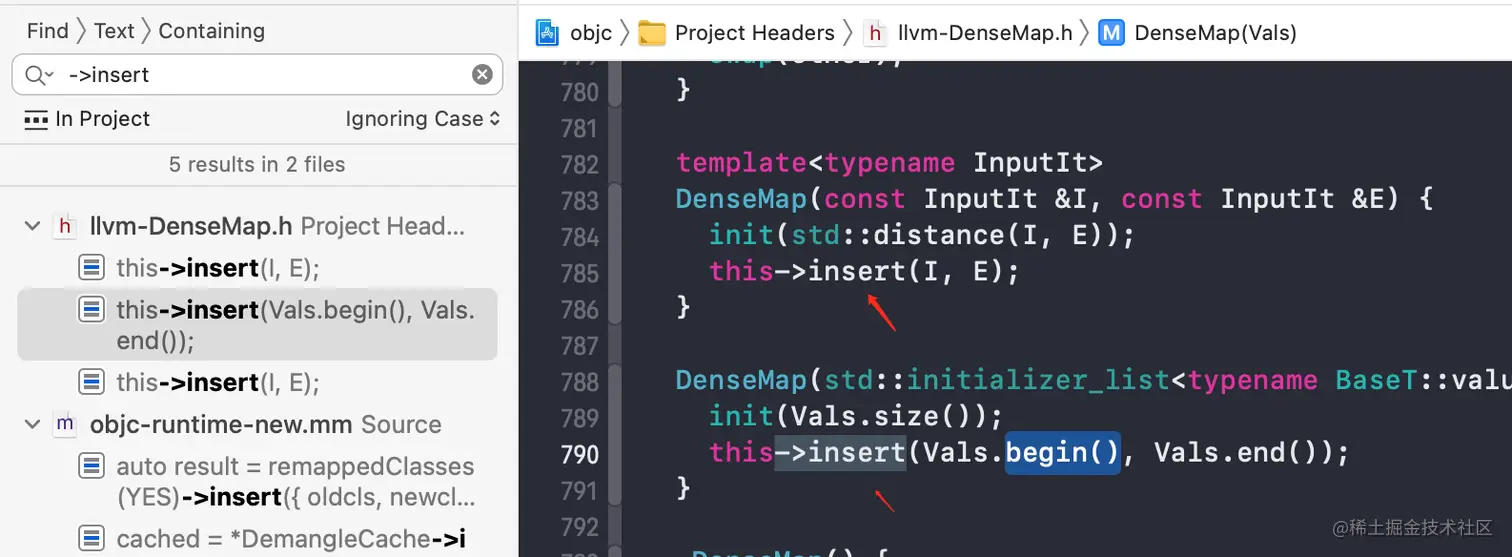Click DenseMap(Vals) method in breadcrumb
Image resolution: width=1512 pixels, height=557 pixels.
point(1215,33)
